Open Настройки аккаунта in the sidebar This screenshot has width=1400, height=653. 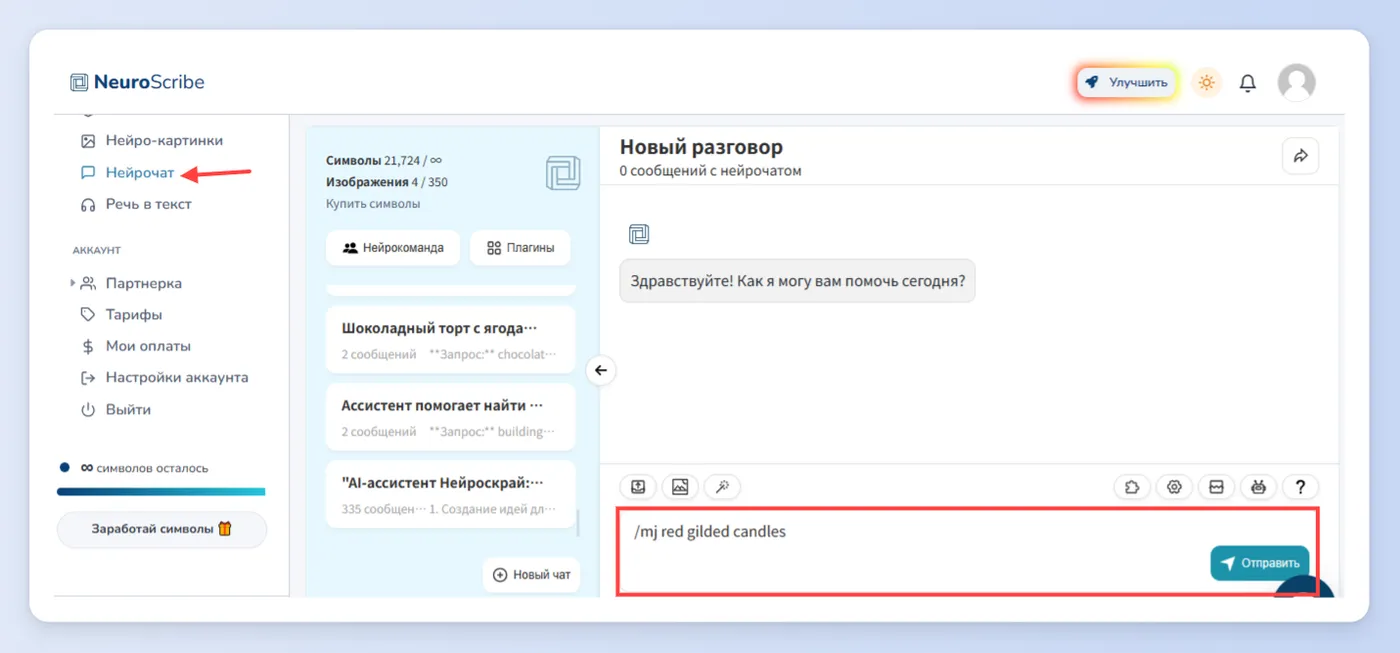click(164, 378)
